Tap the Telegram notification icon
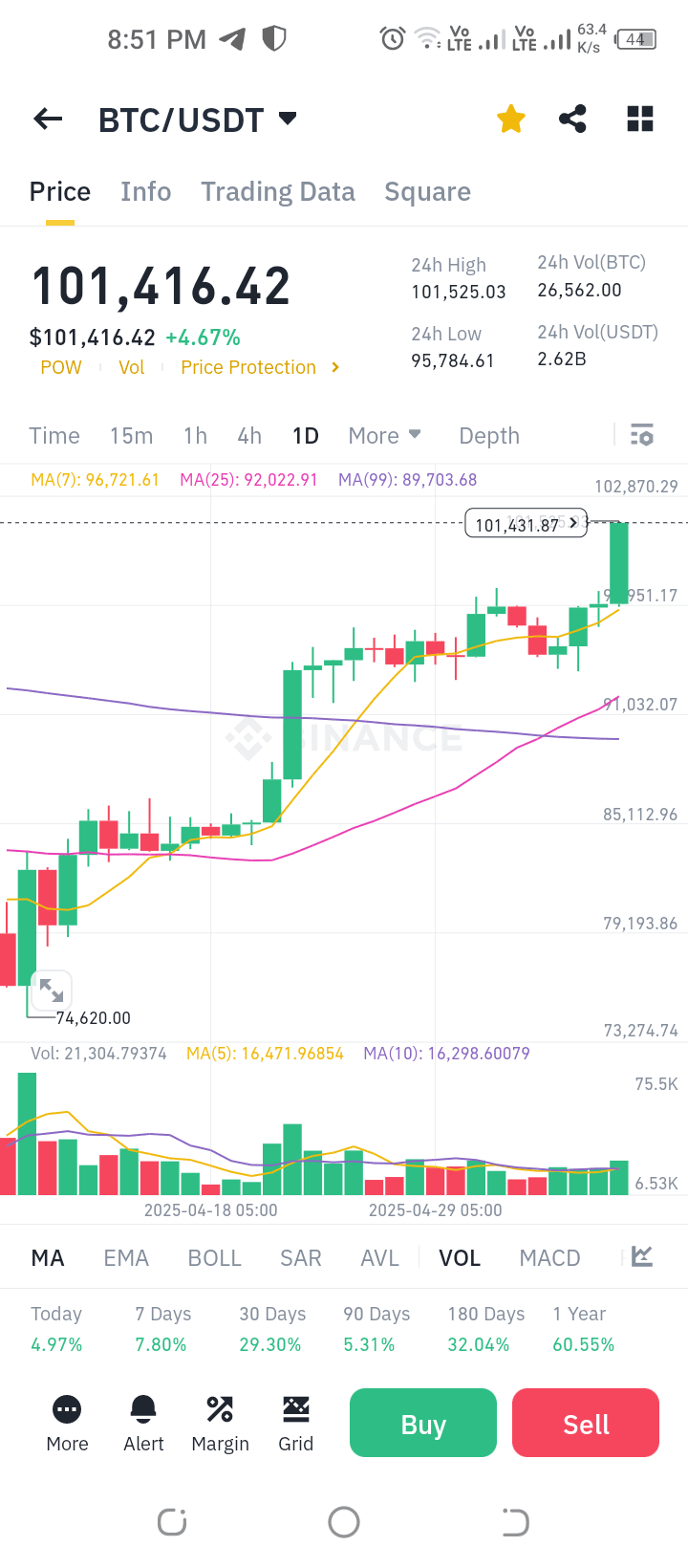688x1568 pixels. (x=232, y=39)
